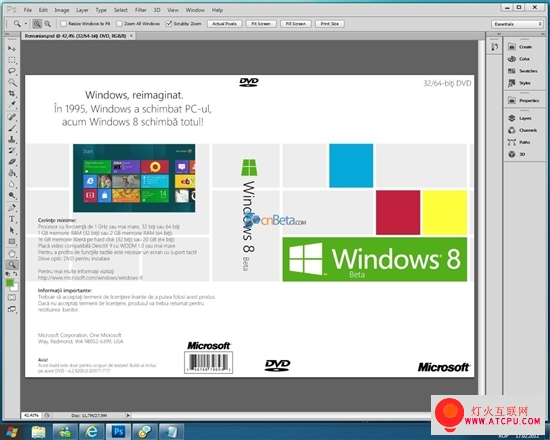Open the Layers panel

pos(520,118)
